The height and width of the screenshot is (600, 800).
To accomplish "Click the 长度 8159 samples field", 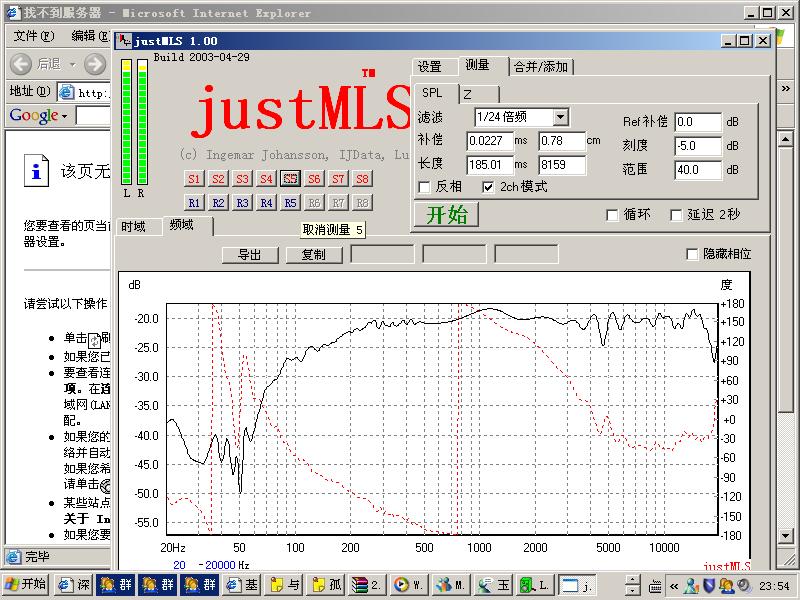I will pos(562,165).
